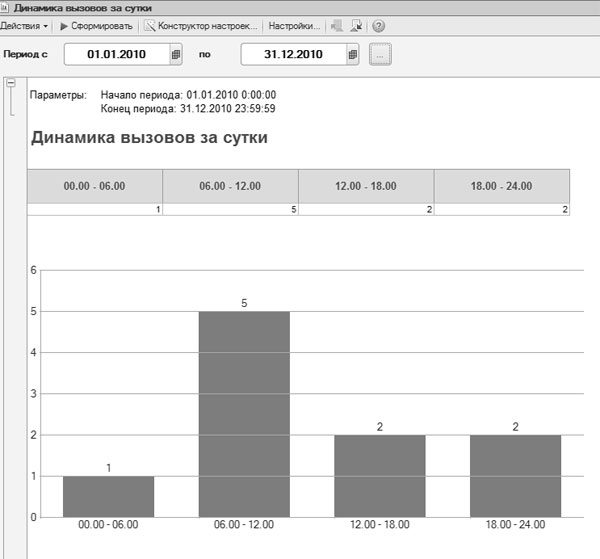Click the start date field 01.01.2010
The width and height of the screenshot is (600, 559).
(117, 54)
